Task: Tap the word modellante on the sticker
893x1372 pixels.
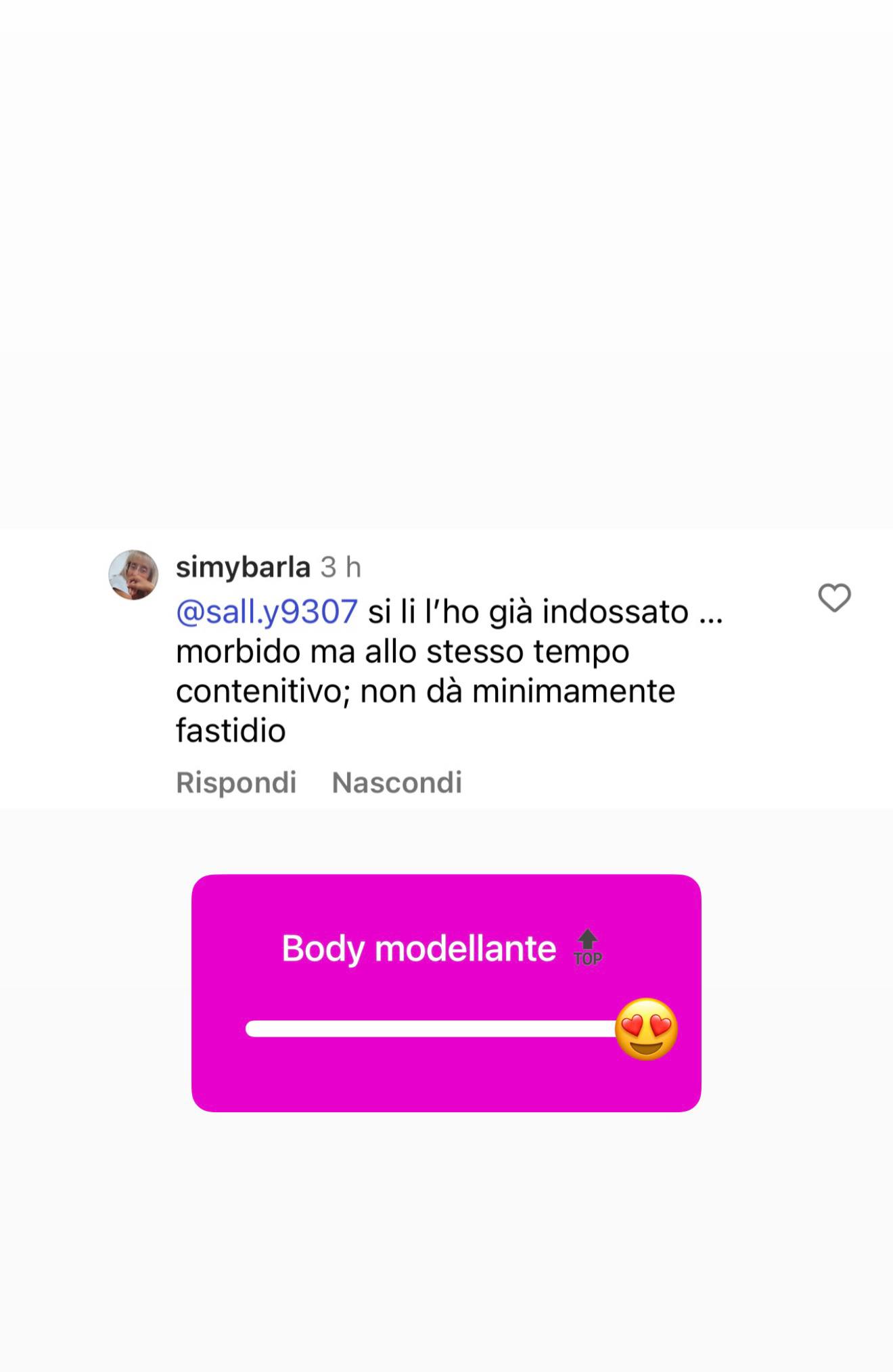Action: coord(465,948)
